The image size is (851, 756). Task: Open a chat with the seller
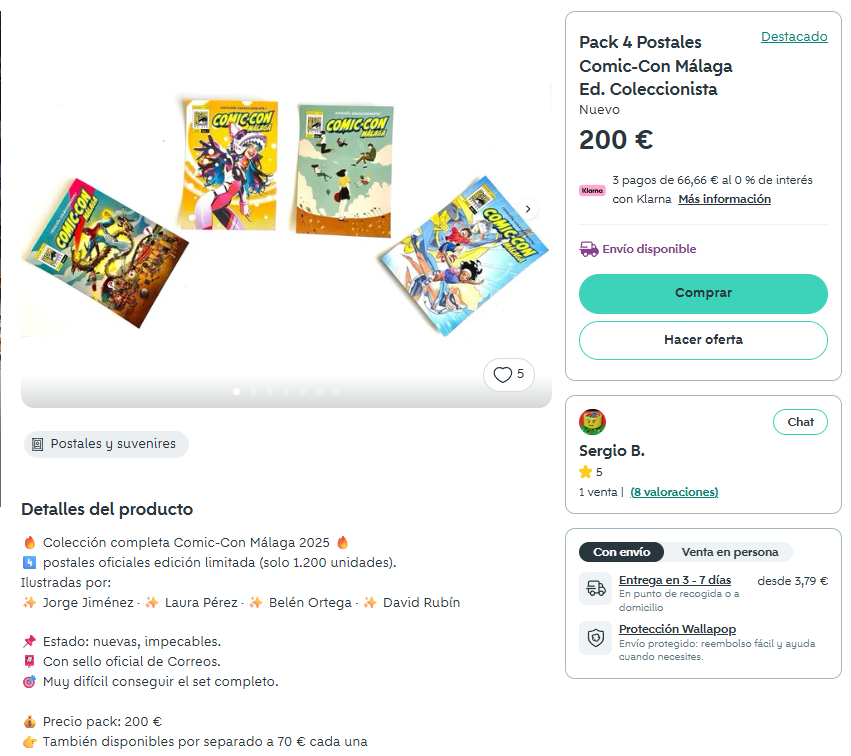point(800,422)
